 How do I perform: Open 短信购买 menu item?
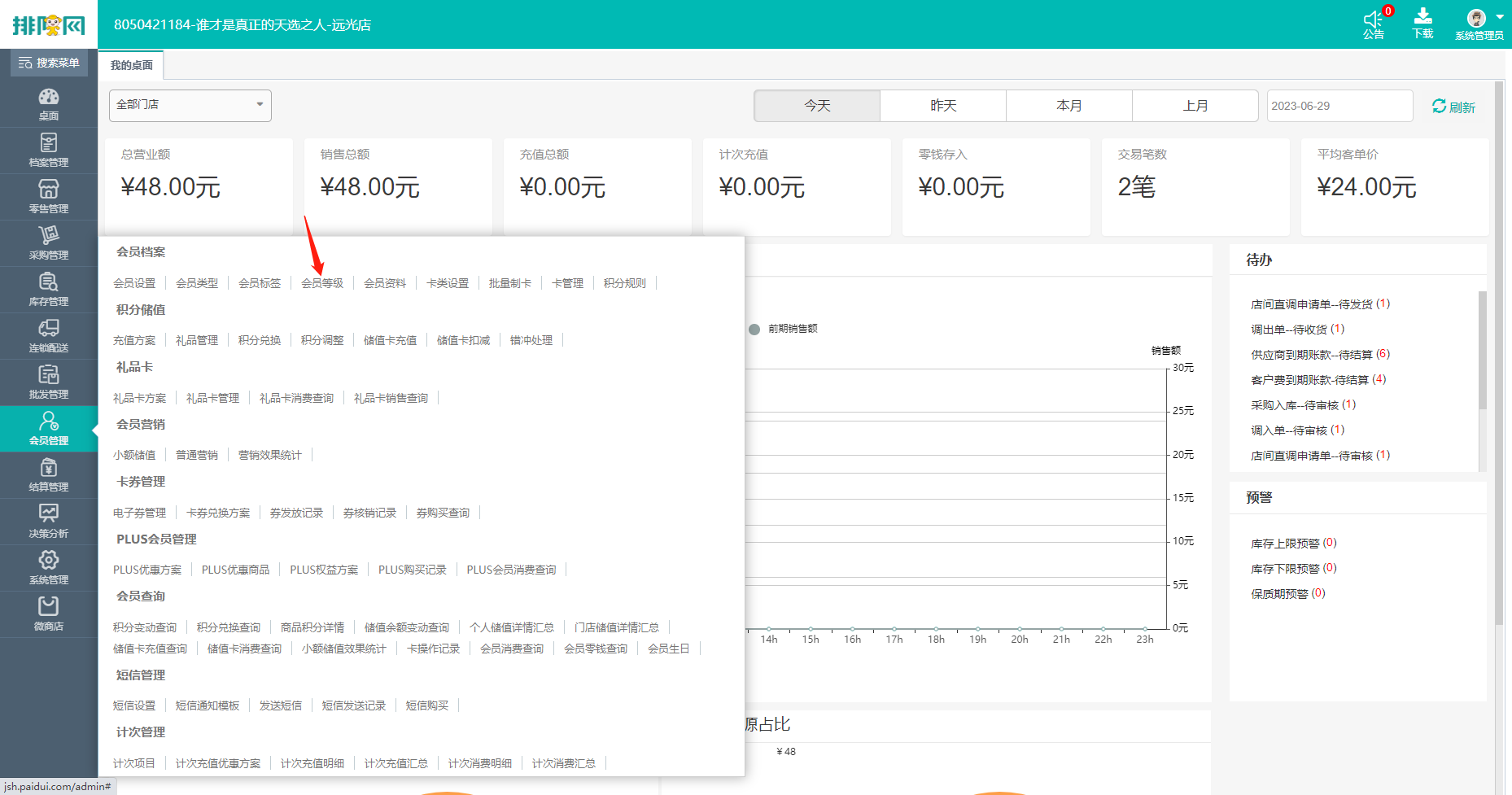[427, 705]
